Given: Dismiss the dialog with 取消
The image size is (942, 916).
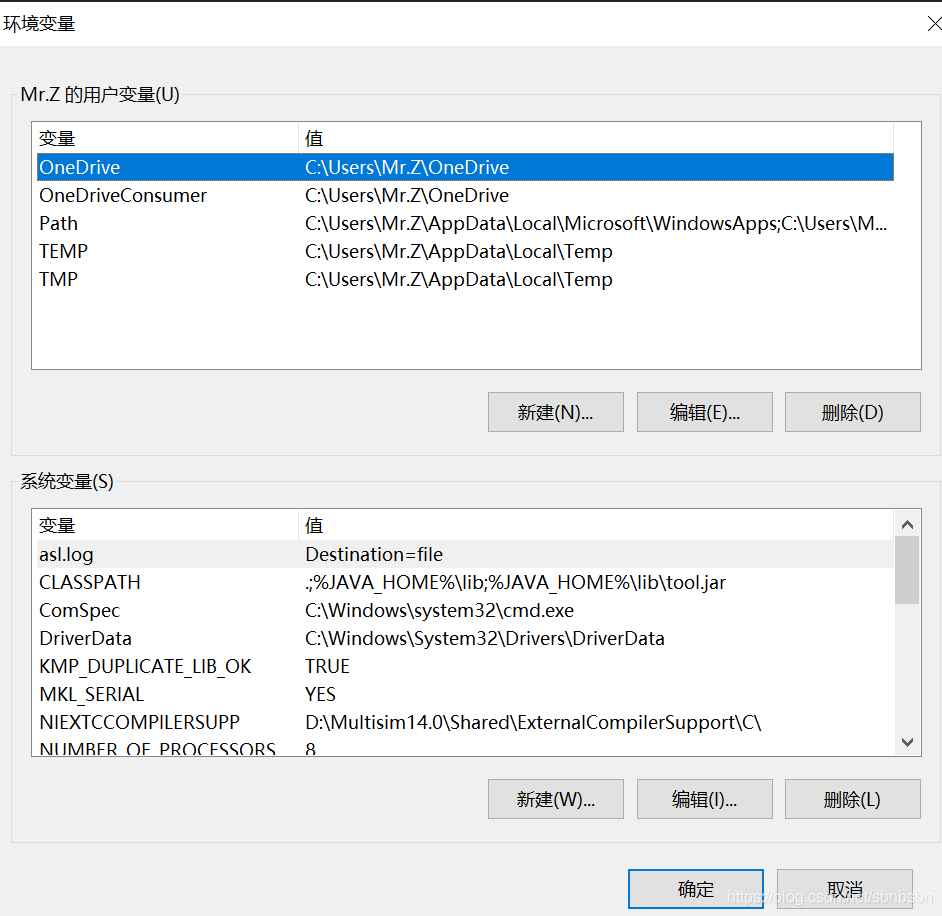Looking at the screenshot, I should pos(845,889).
